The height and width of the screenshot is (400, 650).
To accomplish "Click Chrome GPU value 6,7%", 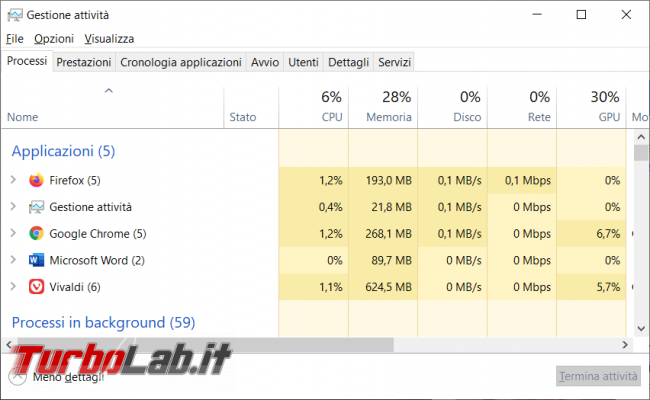I will [x=608, y=234].
